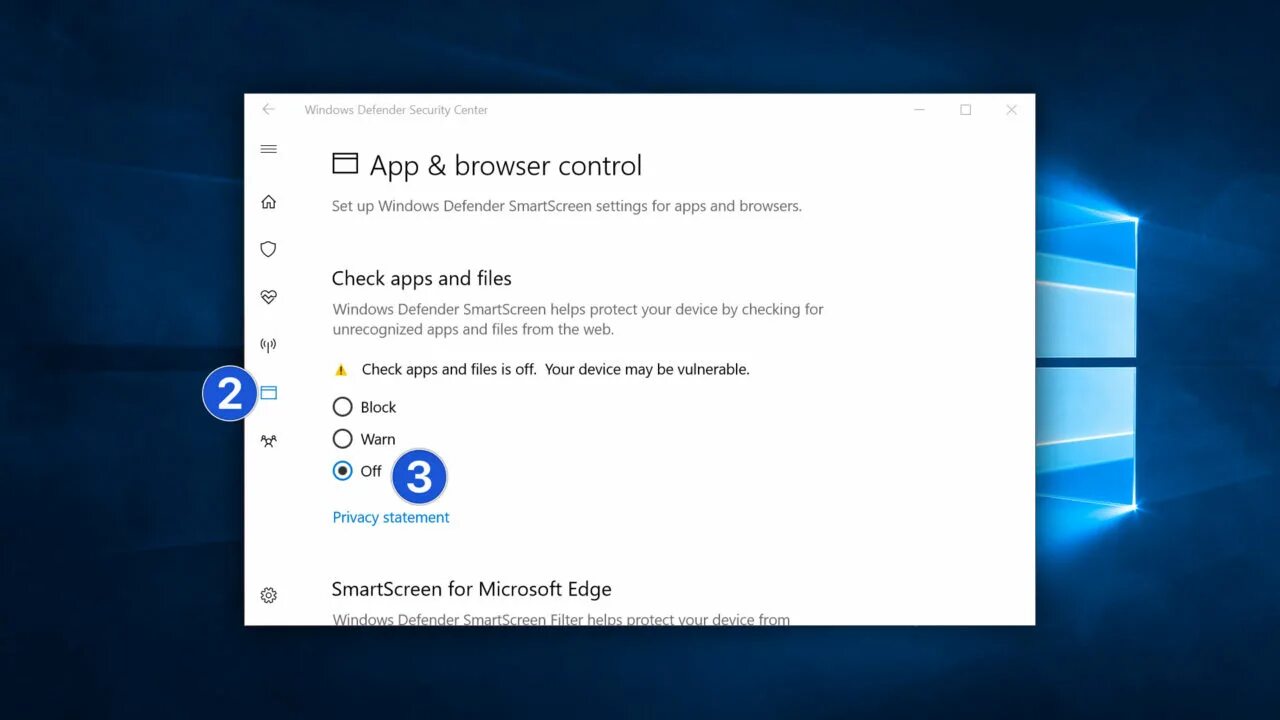Open the Privacy statement link
The image size is (1280, 720).
tap(391, 517)
